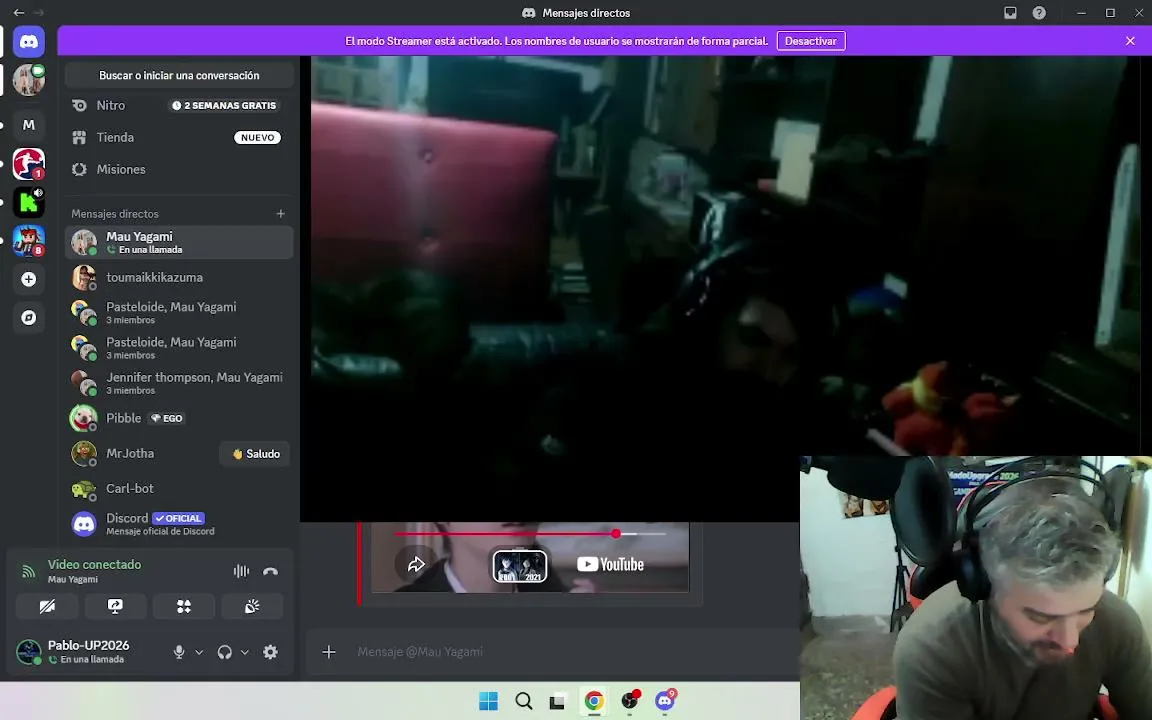Mute the microphone
This screenshot has height=720, width=1152.
coord(179,652)
